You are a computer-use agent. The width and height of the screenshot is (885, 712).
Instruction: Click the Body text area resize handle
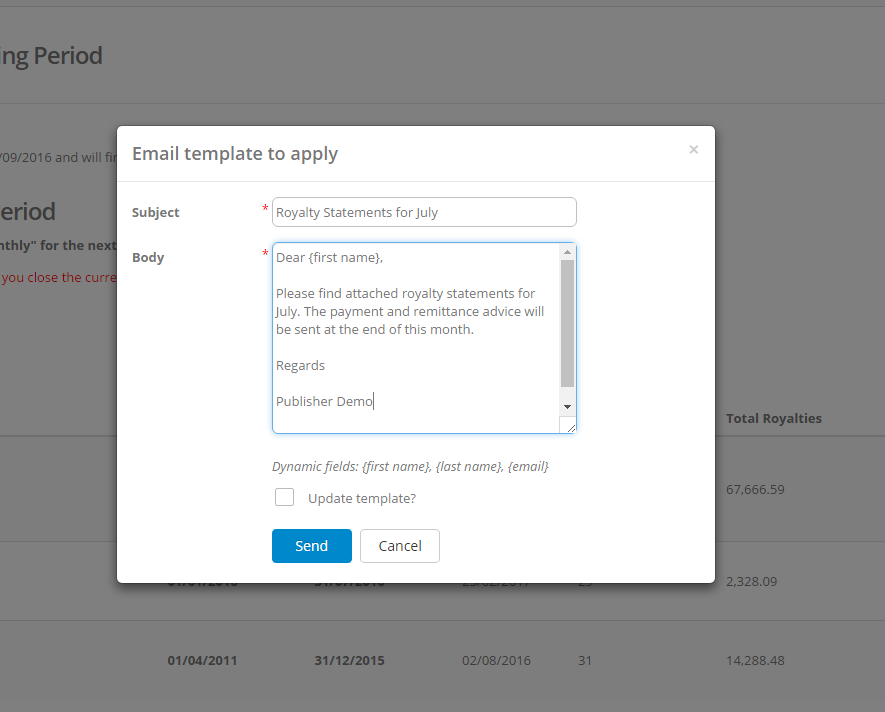pos(571,428)
